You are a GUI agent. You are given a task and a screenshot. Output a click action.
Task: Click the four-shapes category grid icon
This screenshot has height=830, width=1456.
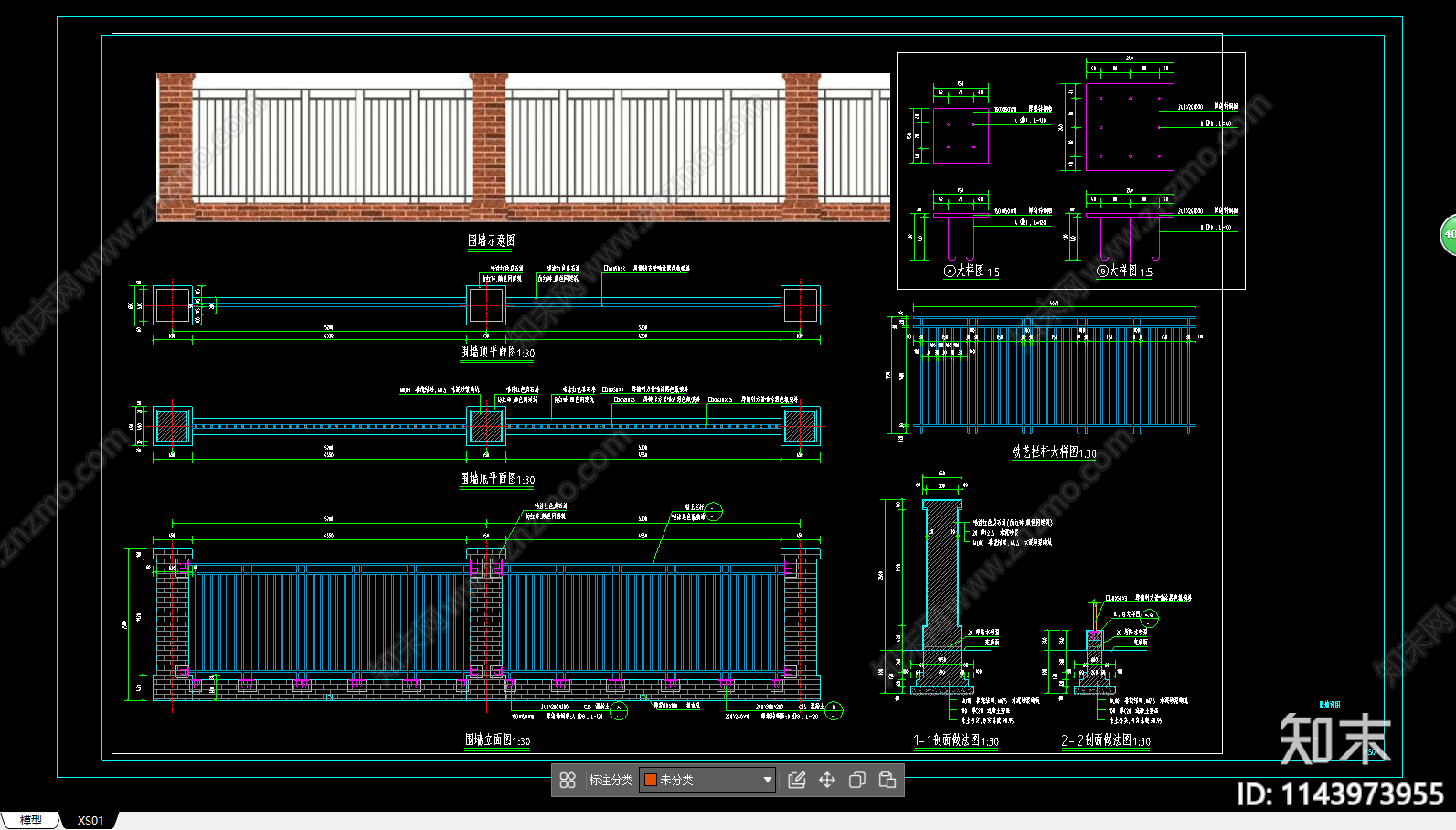(x=568, y=780)
